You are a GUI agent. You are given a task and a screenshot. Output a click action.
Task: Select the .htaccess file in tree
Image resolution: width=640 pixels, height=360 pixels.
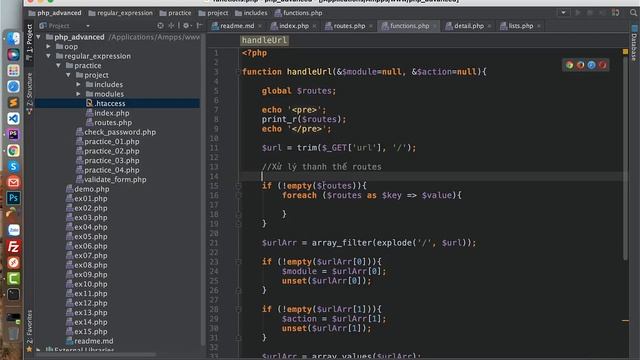(x=118, y=103)
